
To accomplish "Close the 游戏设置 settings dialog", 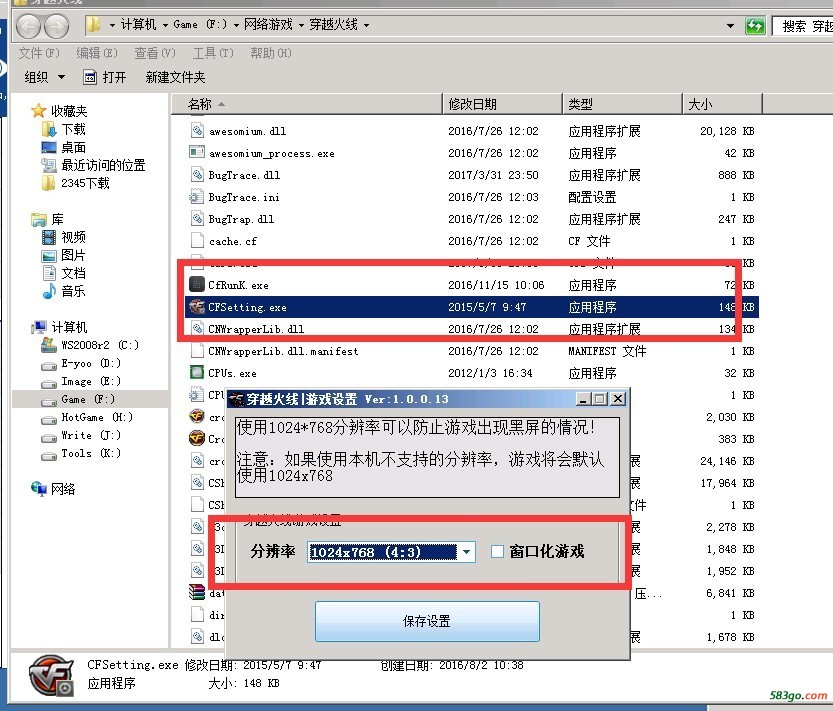I will (x=618, y=399).
